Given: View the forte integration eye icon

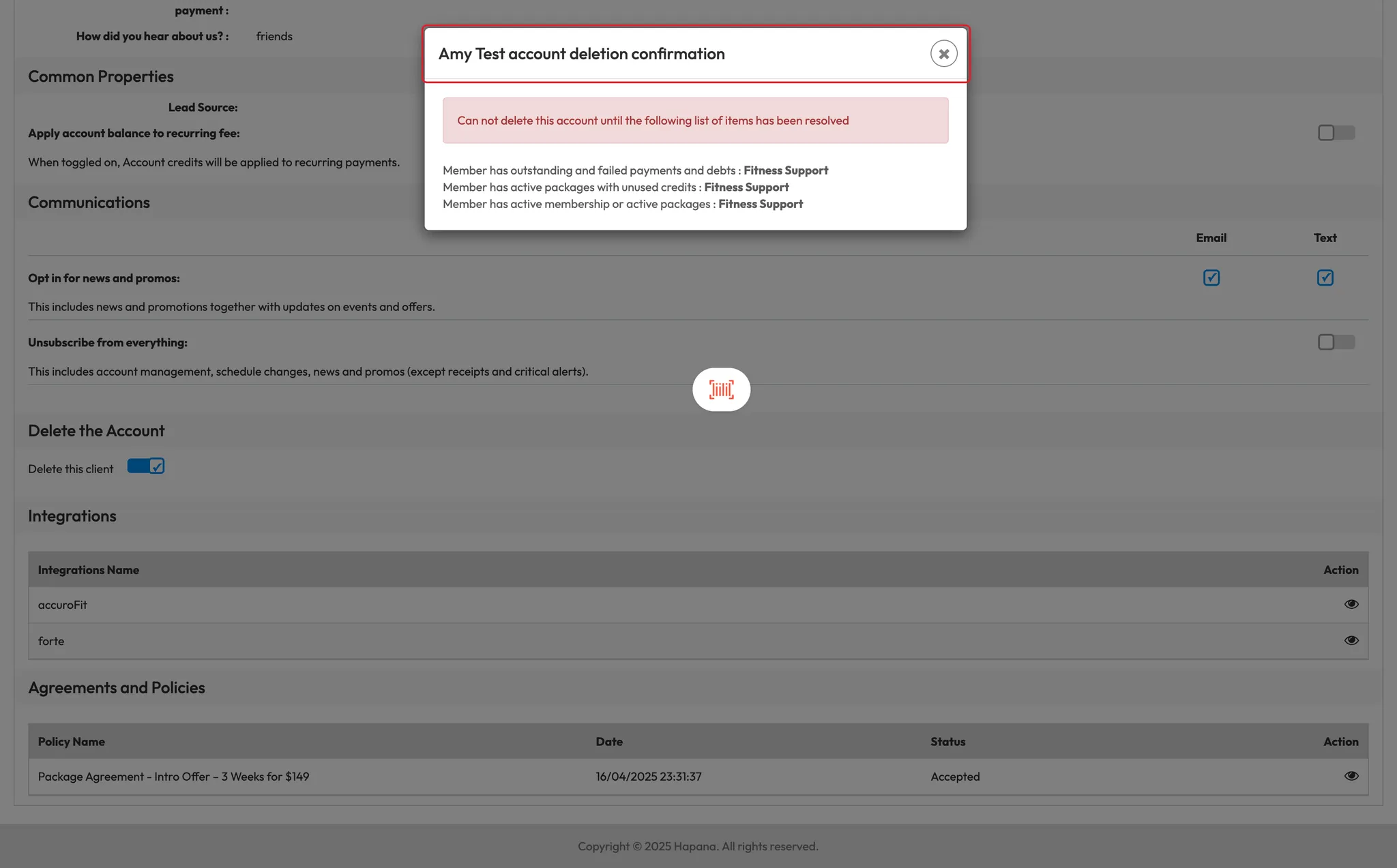Looking at the screenshot, I should [x=1351, y=640].
